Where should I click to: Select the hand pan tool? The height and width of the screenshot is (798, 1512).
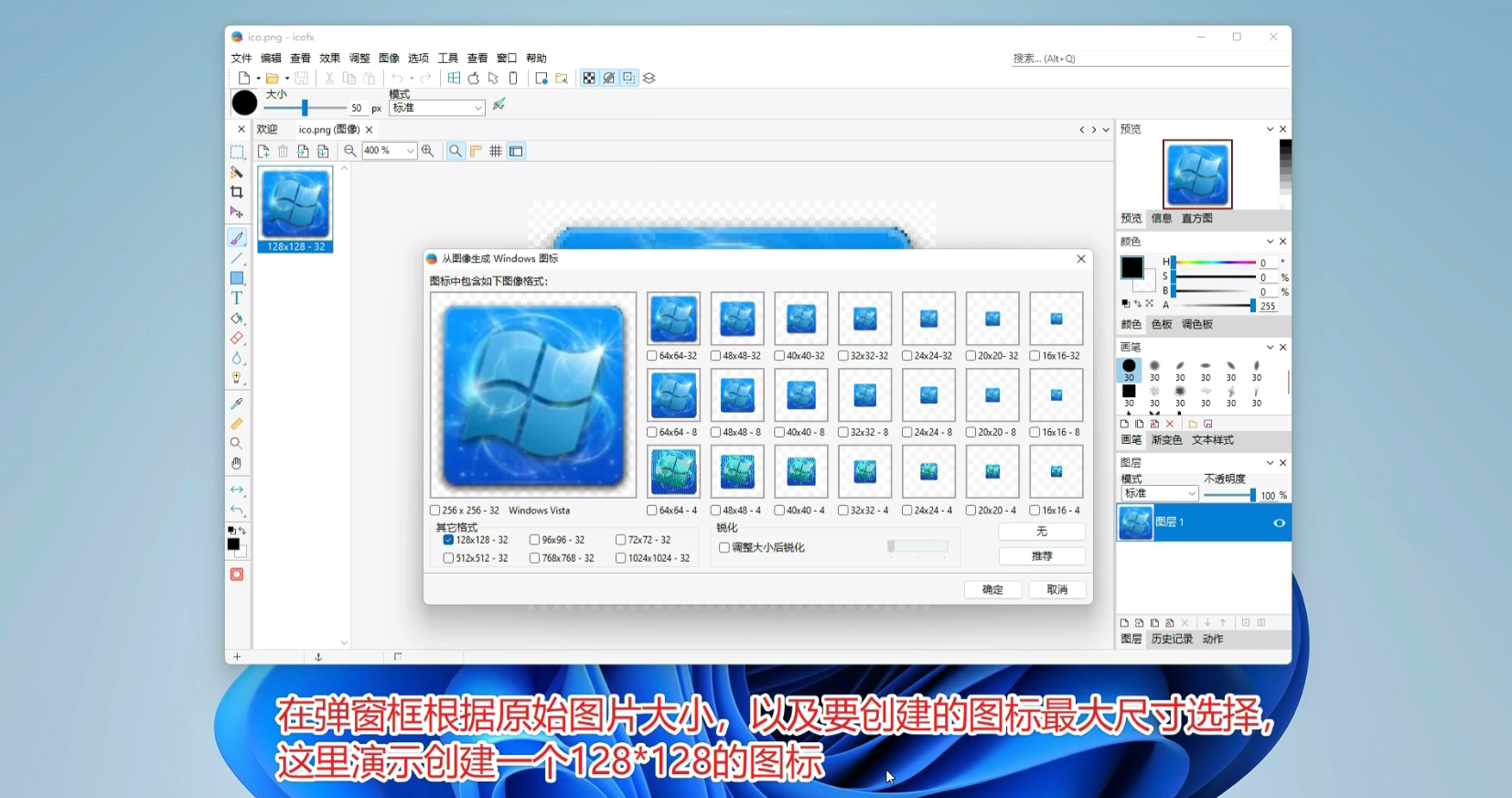[237, 463]
